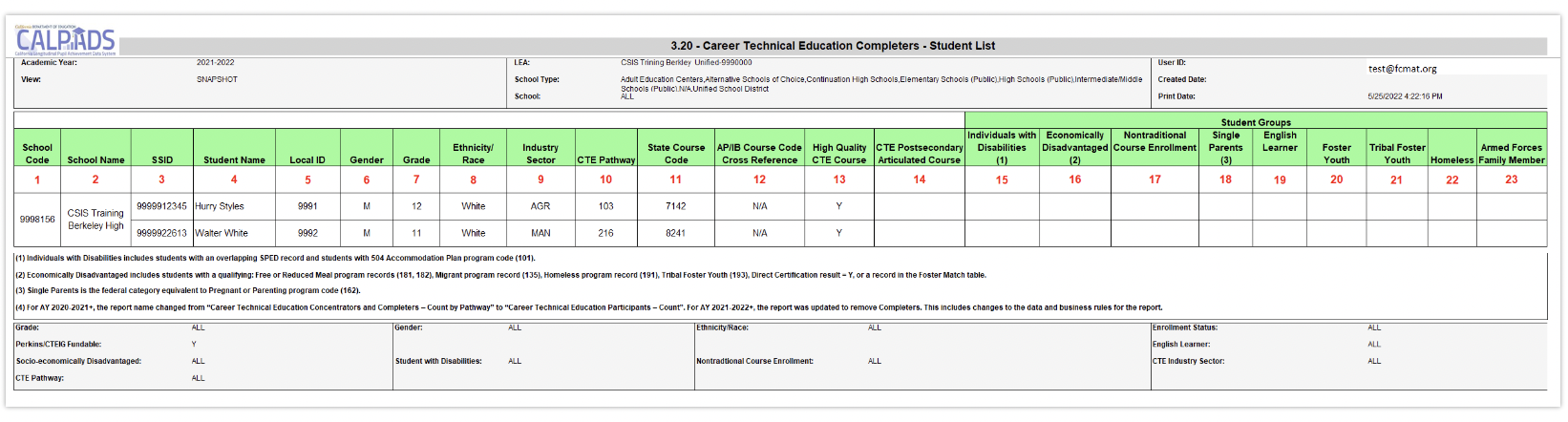Click the View value SNAPSHOT

[x=217, y=80]
